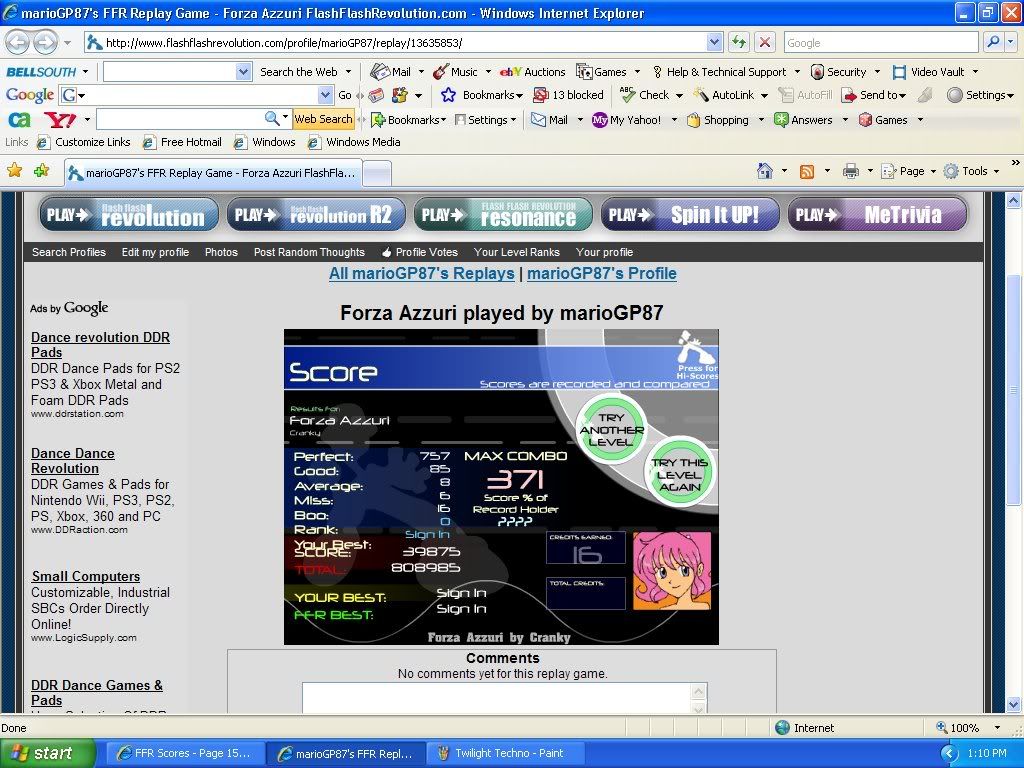This screenshot has width=1024, height=768.
Task: Click the 13 blocked popup blocker icon
Action: [568, 95]
